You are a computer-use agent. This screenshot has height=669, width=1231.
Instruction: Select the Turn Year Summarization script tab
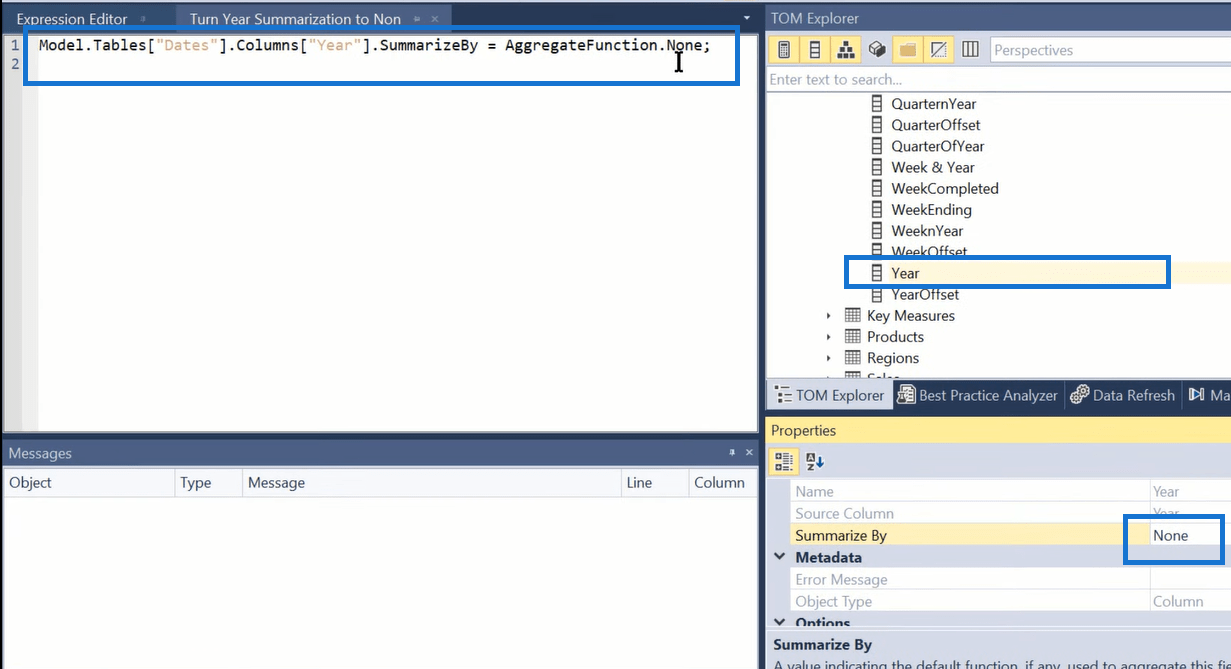pos(295,19)
